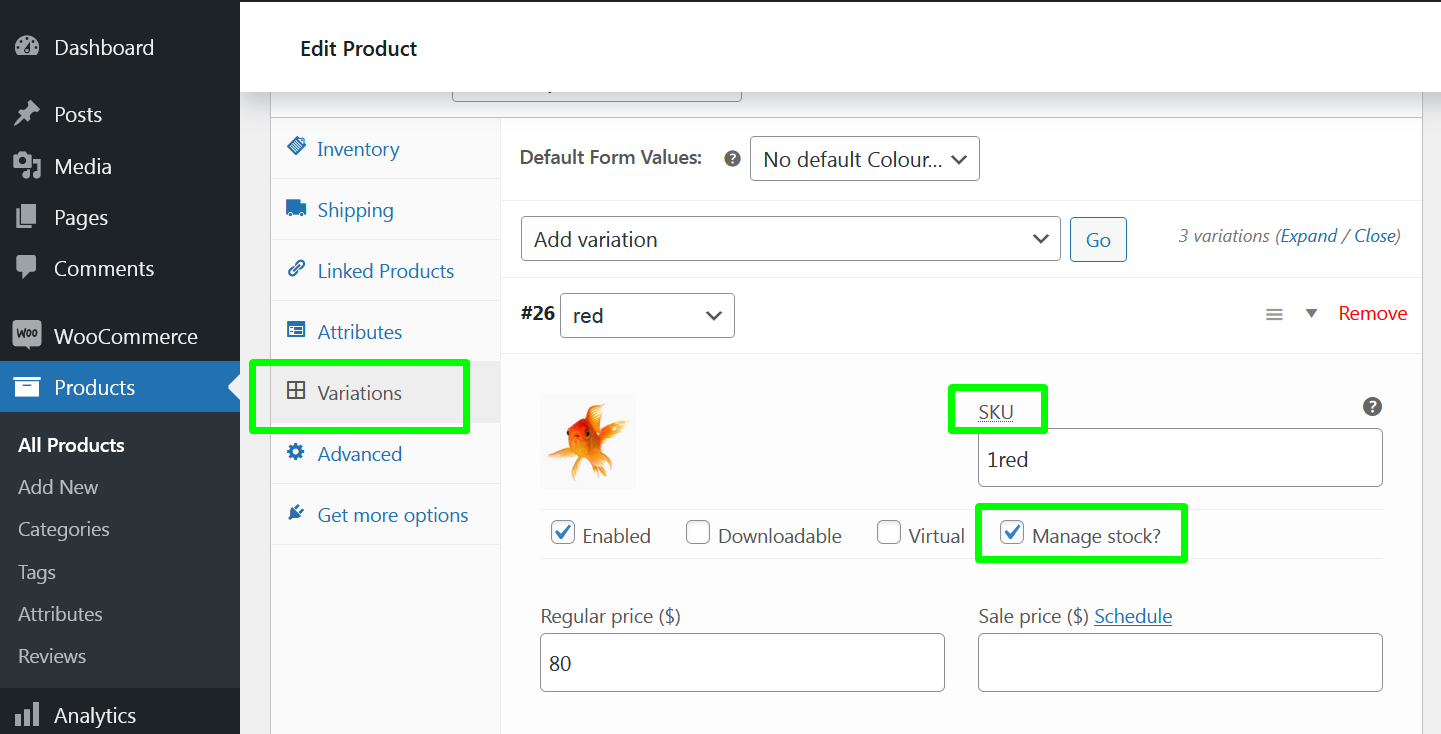1441x734 pixels.
Task: Click the empty Sale price field
Action: point(1180,662)
